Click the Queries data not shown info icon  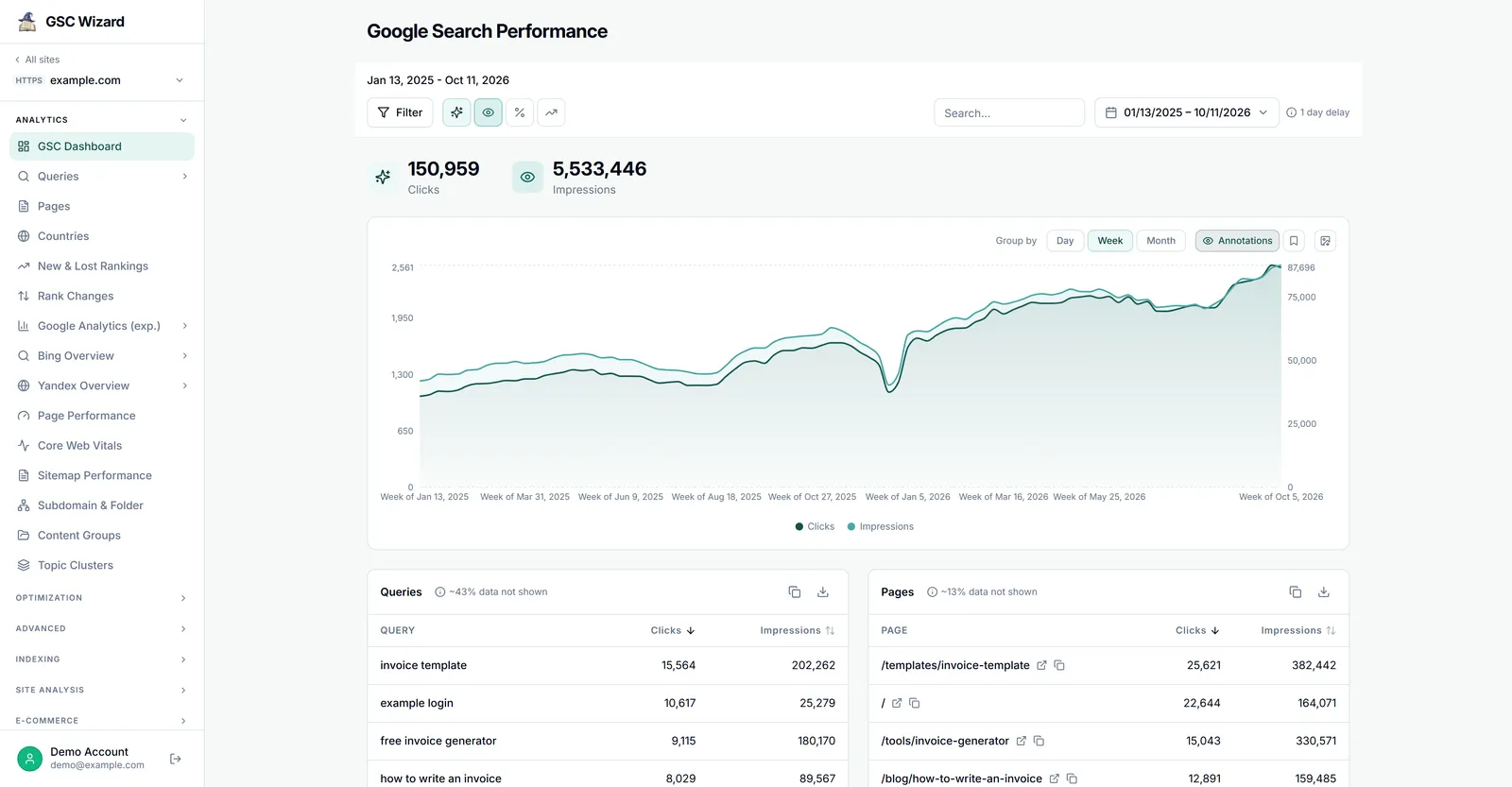click(439, 592)
